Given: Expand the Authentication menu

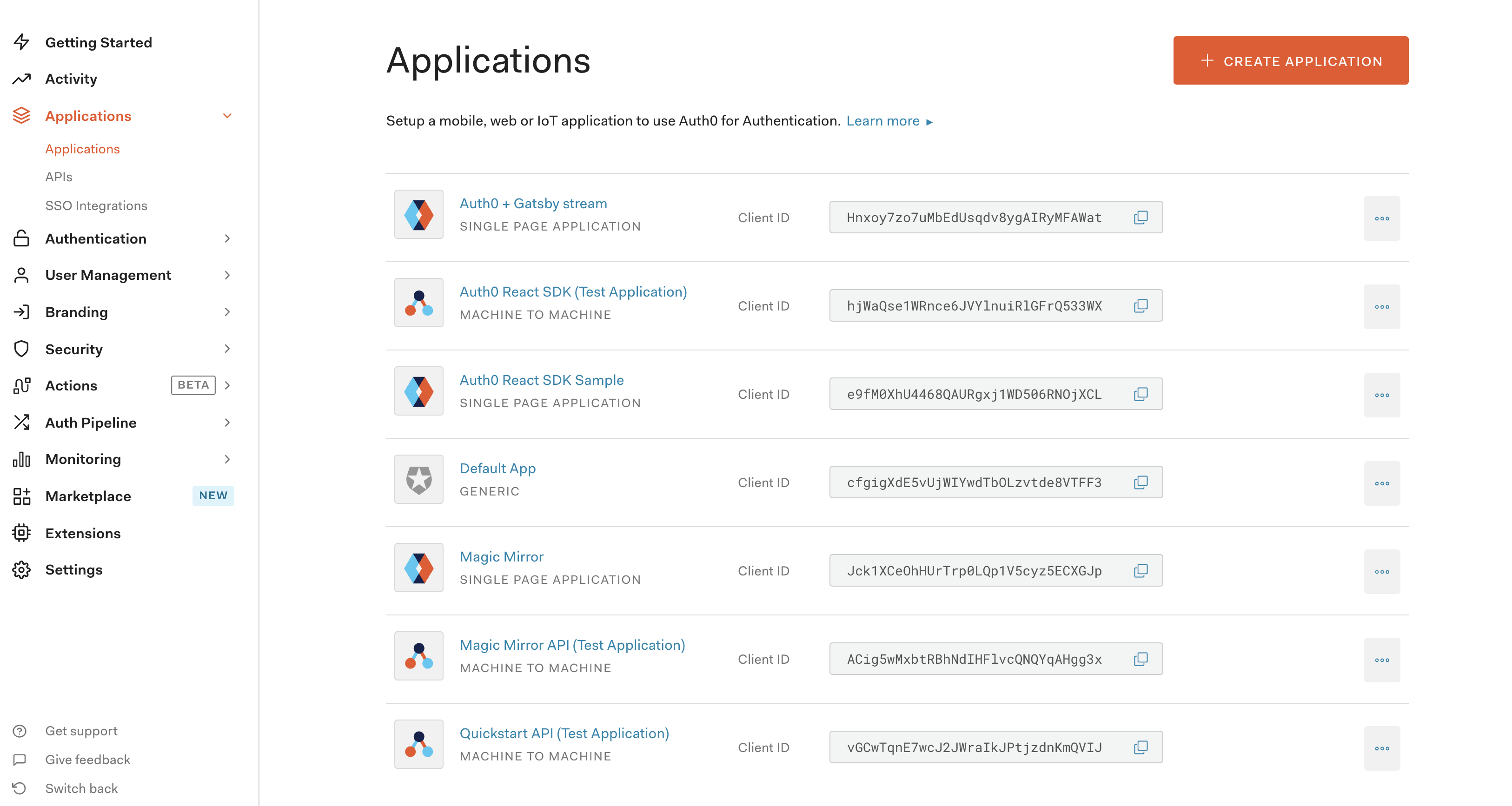Looking at the screenshot, I should 227,239.
